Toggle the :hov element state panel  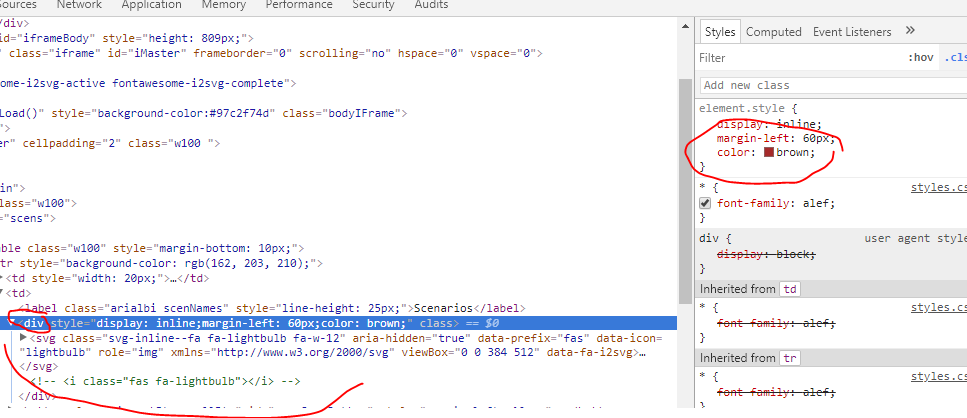pos(920,58)
